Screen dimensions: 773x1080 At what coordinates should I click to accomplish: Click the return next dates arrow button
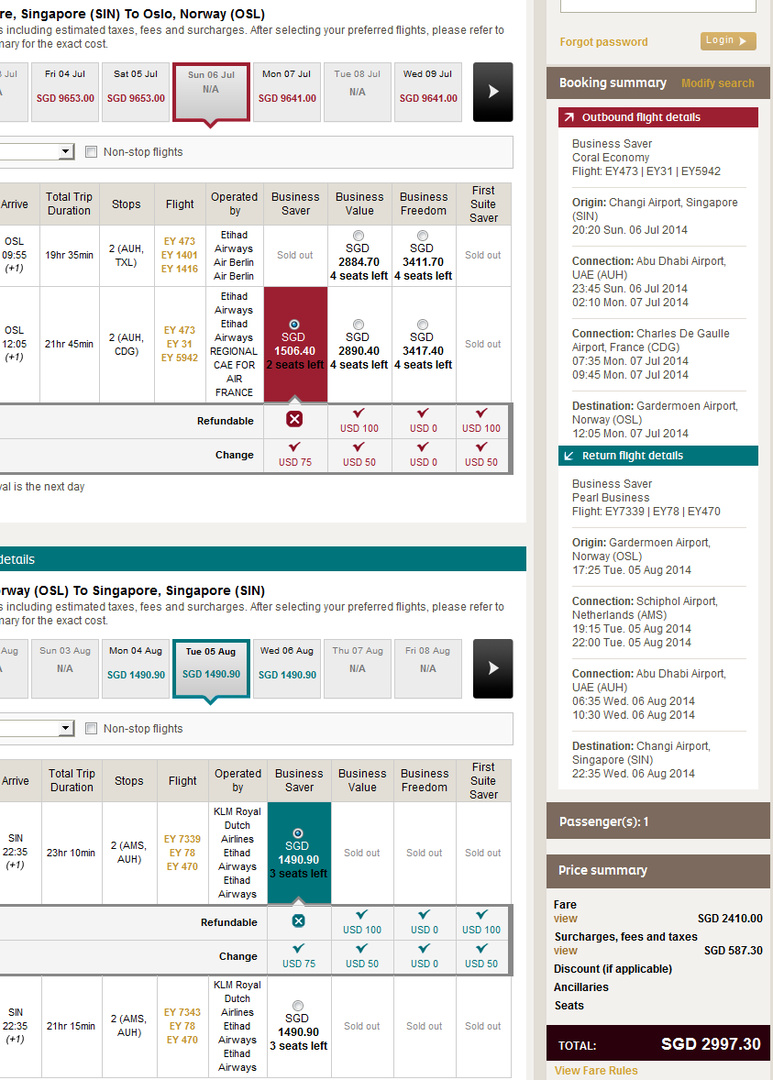pos(492,668)
